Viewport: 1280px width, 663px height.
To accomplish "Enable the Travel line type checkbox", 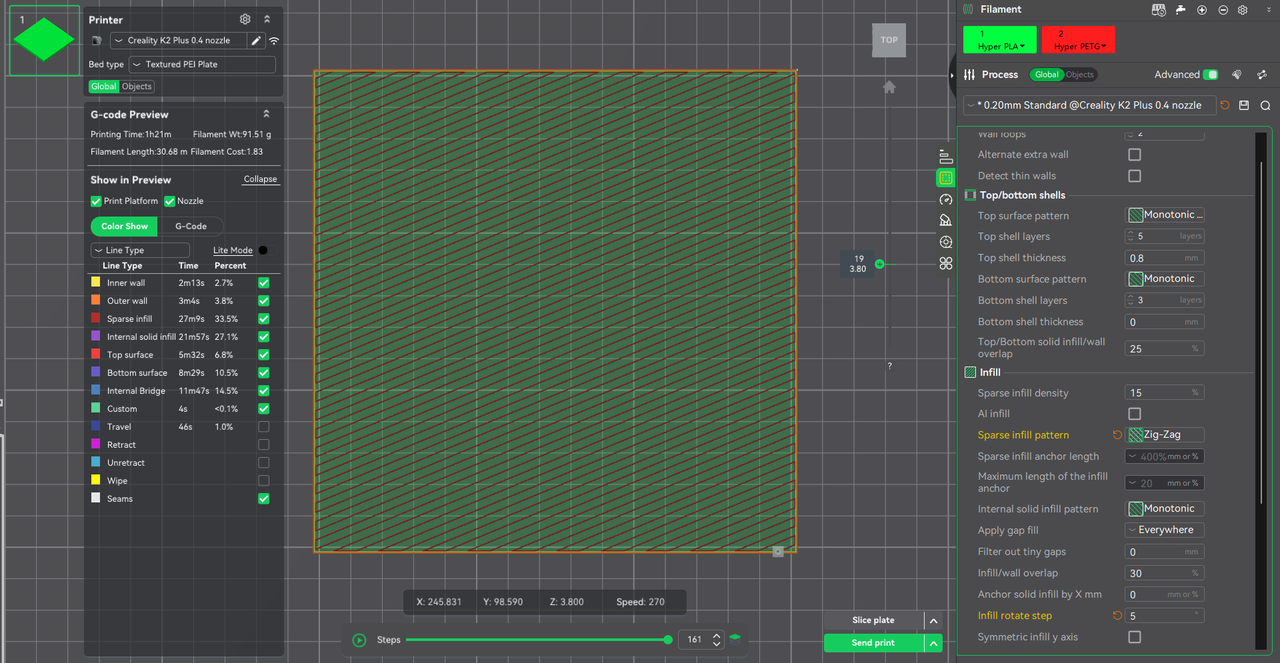I will 263,427.
